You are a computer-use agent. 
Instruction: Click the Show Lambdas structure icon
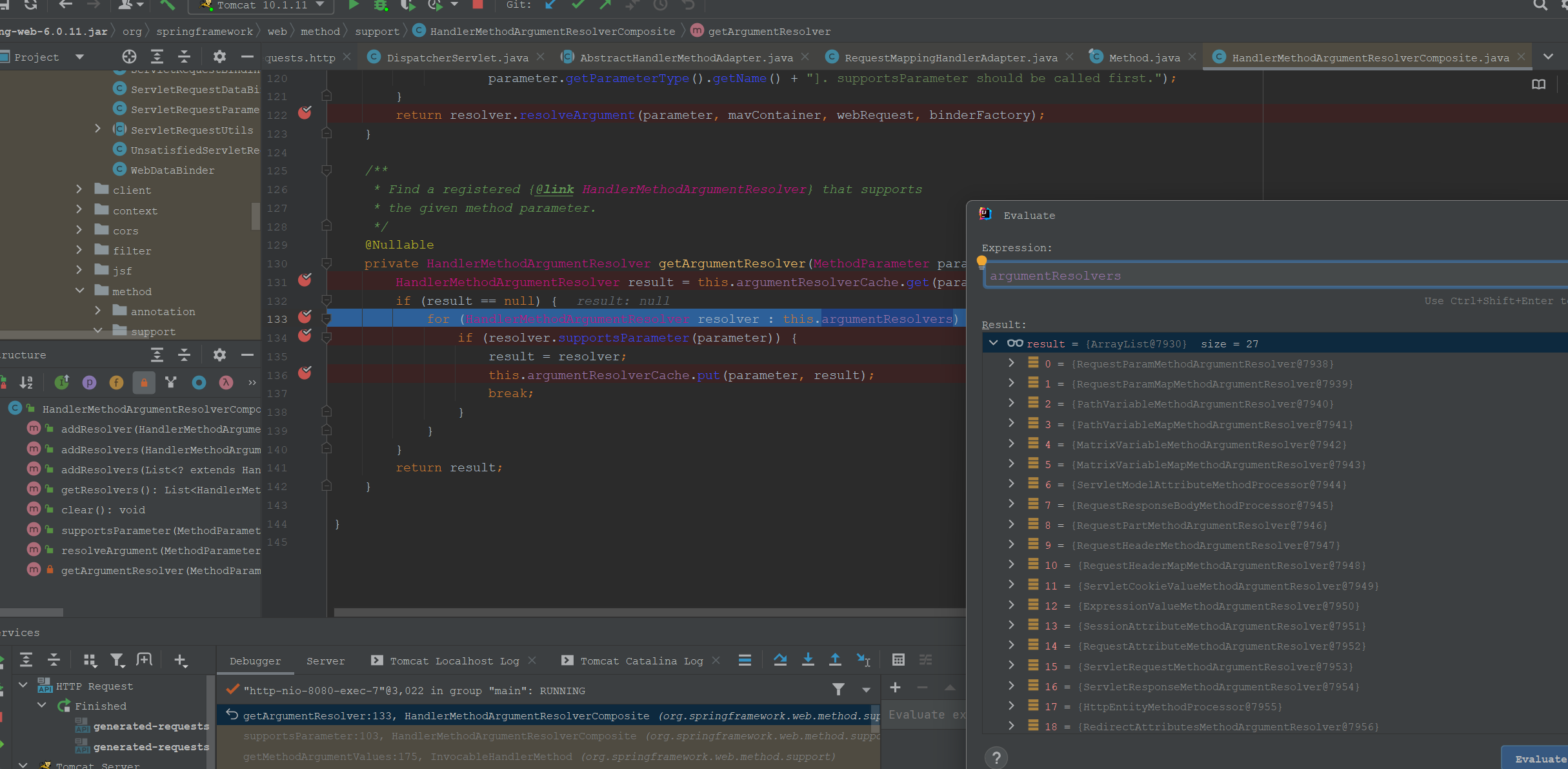pos(226,383)
